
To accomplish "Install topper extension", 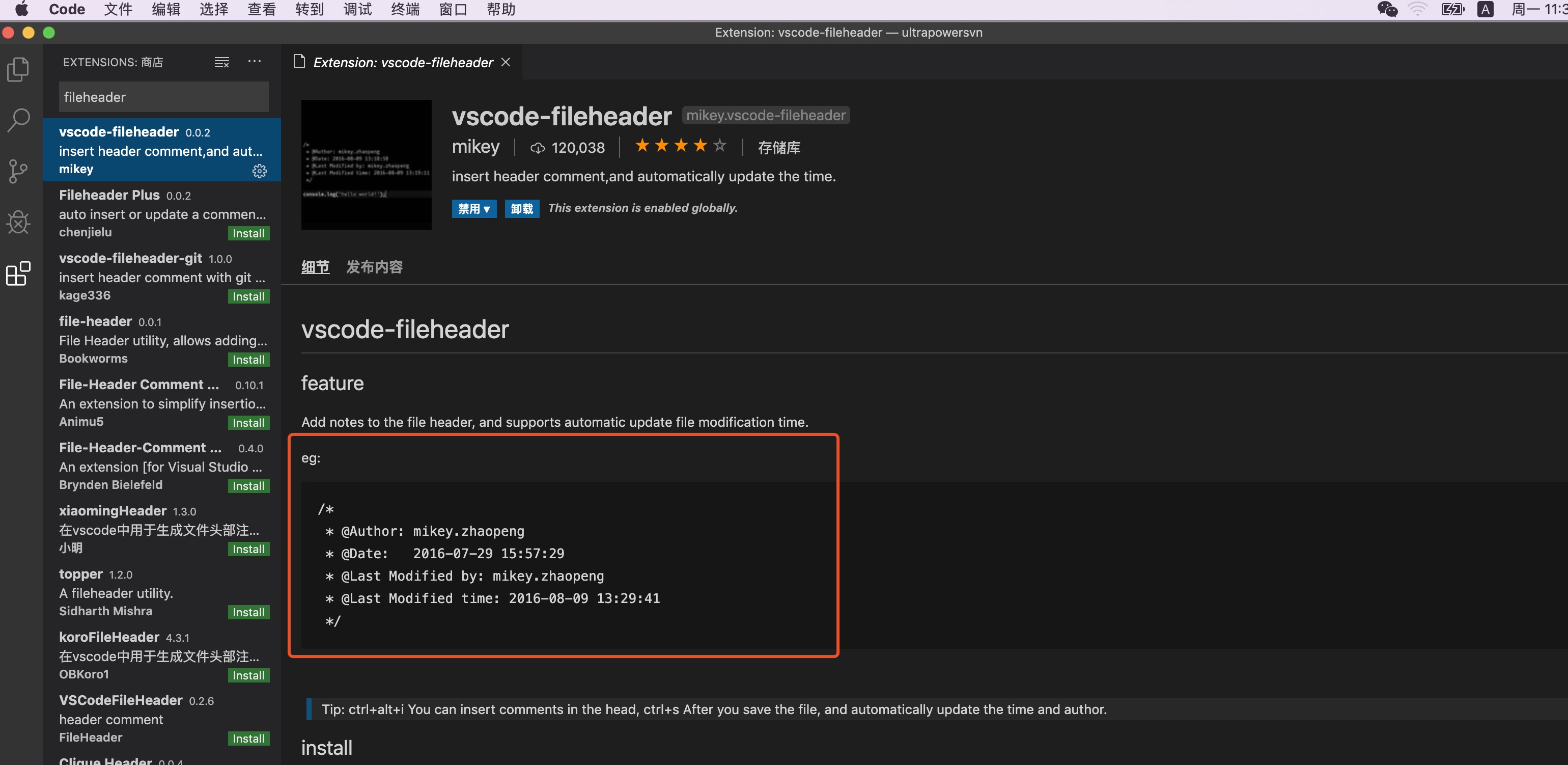I will pyautogui.click(x=248, y=612).
